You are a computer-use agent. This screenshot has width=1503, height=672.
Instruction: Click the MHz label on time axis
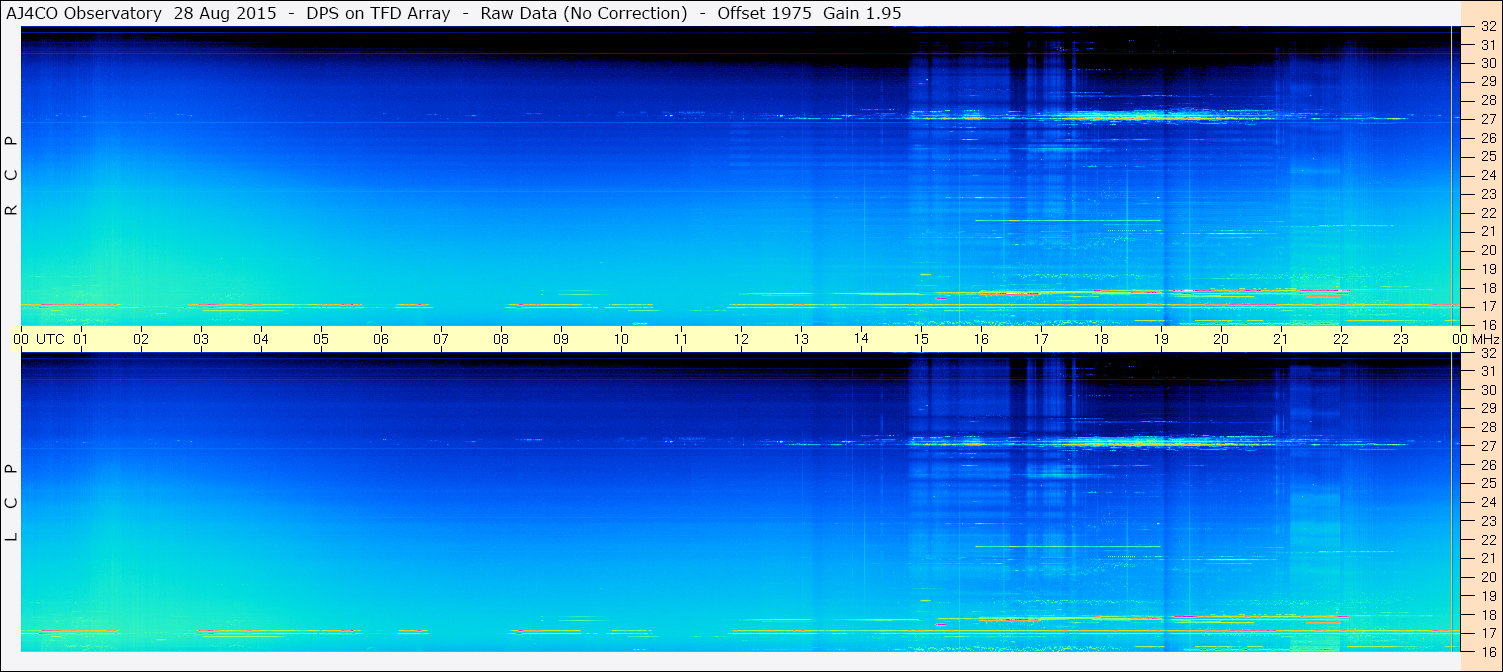[1487, 339]
